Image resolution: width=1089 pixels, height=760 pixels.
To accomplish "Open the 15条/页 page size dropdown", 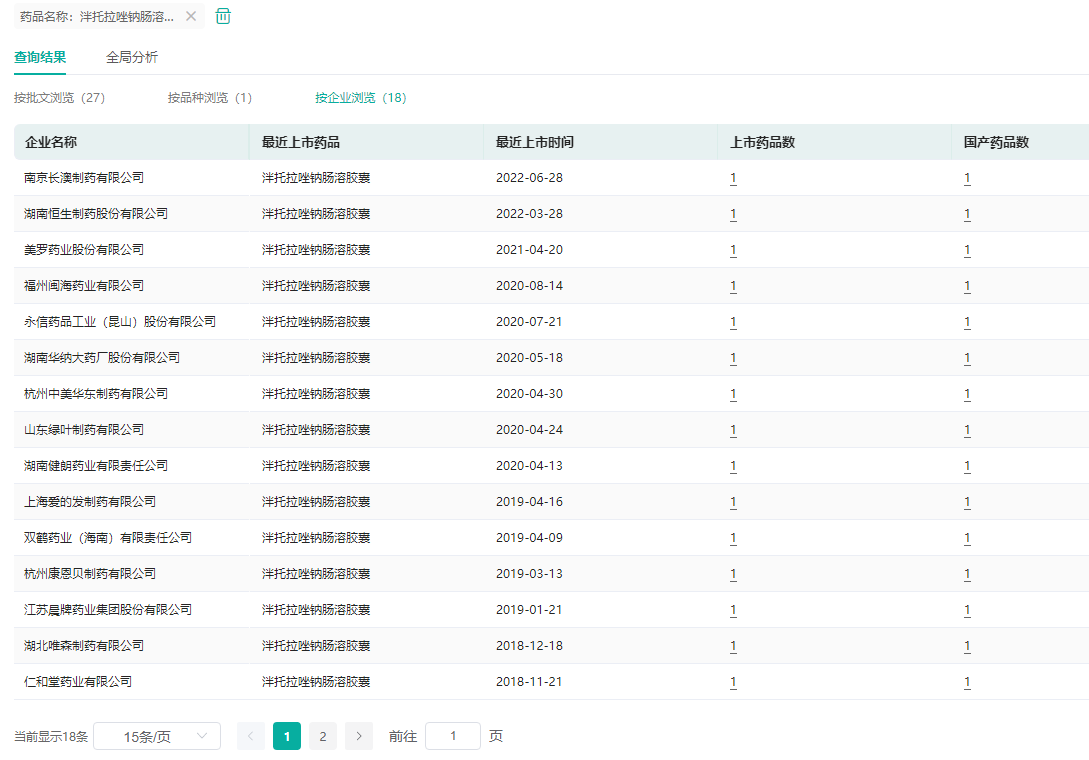I will tap(157, 736).
